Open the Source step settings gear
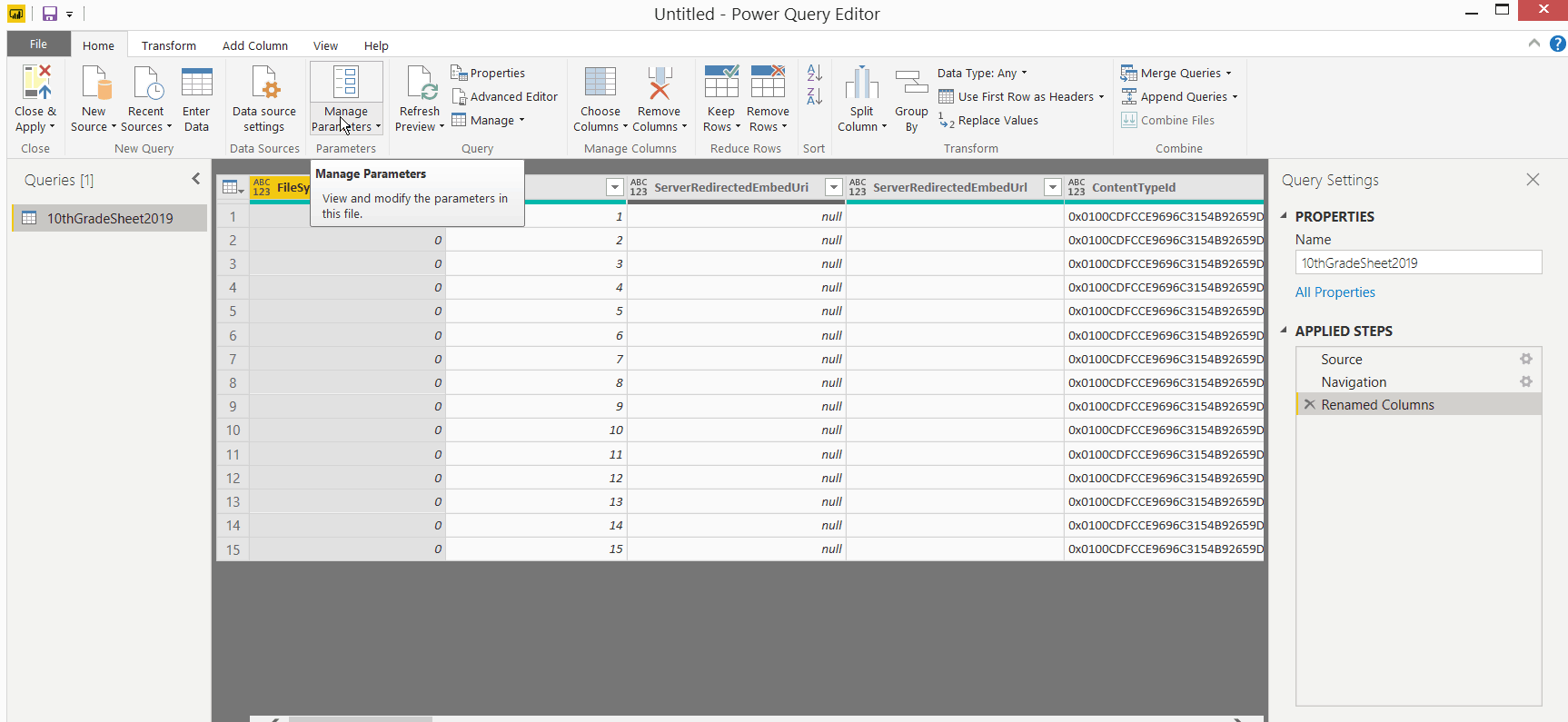 click(1526, 359)
